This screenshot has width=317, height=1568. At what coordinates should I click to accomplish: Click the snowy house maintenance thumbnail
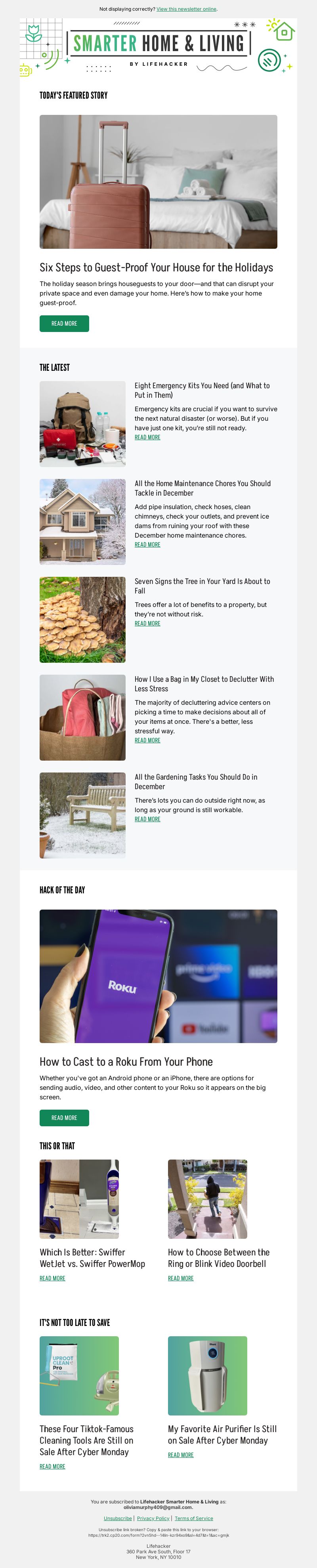pos(83,522)
